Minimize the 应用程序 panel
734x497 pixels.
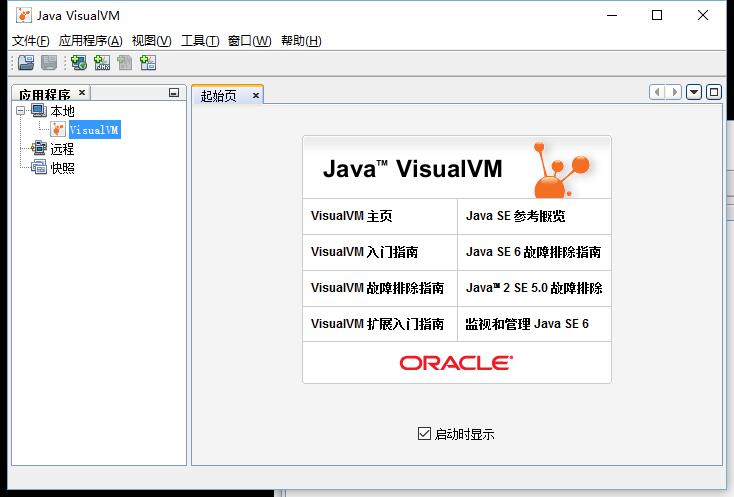174,93
